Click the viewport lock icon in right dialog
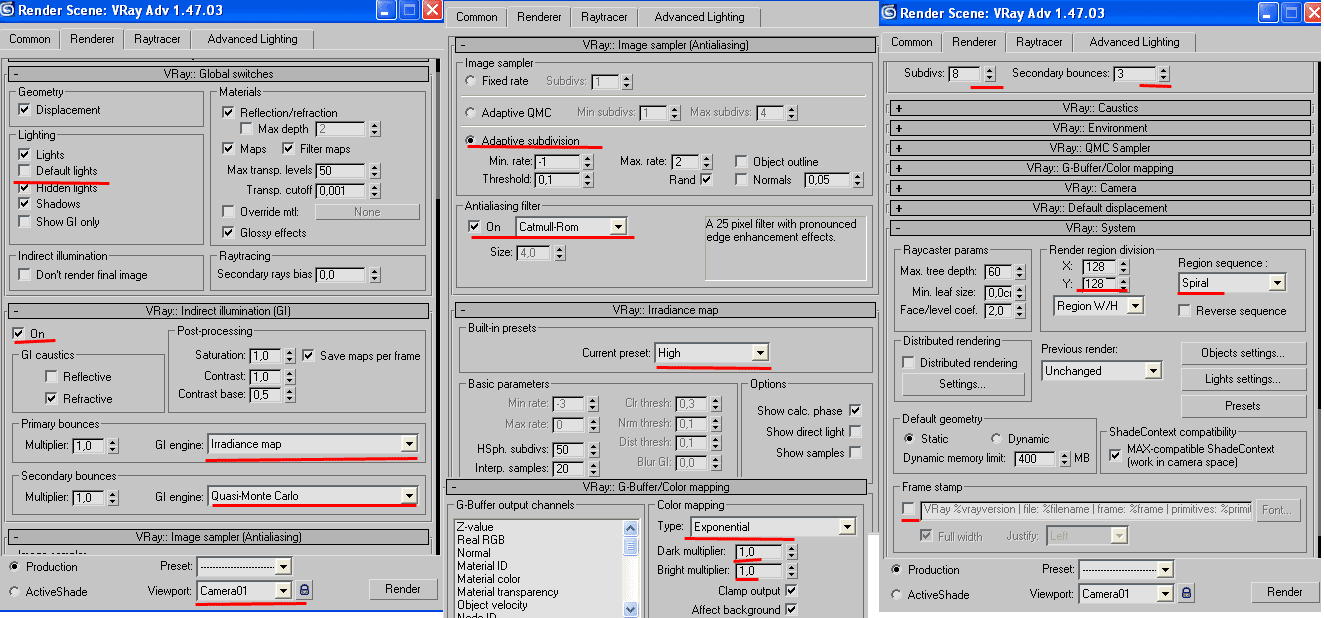 coord(1186,593)
